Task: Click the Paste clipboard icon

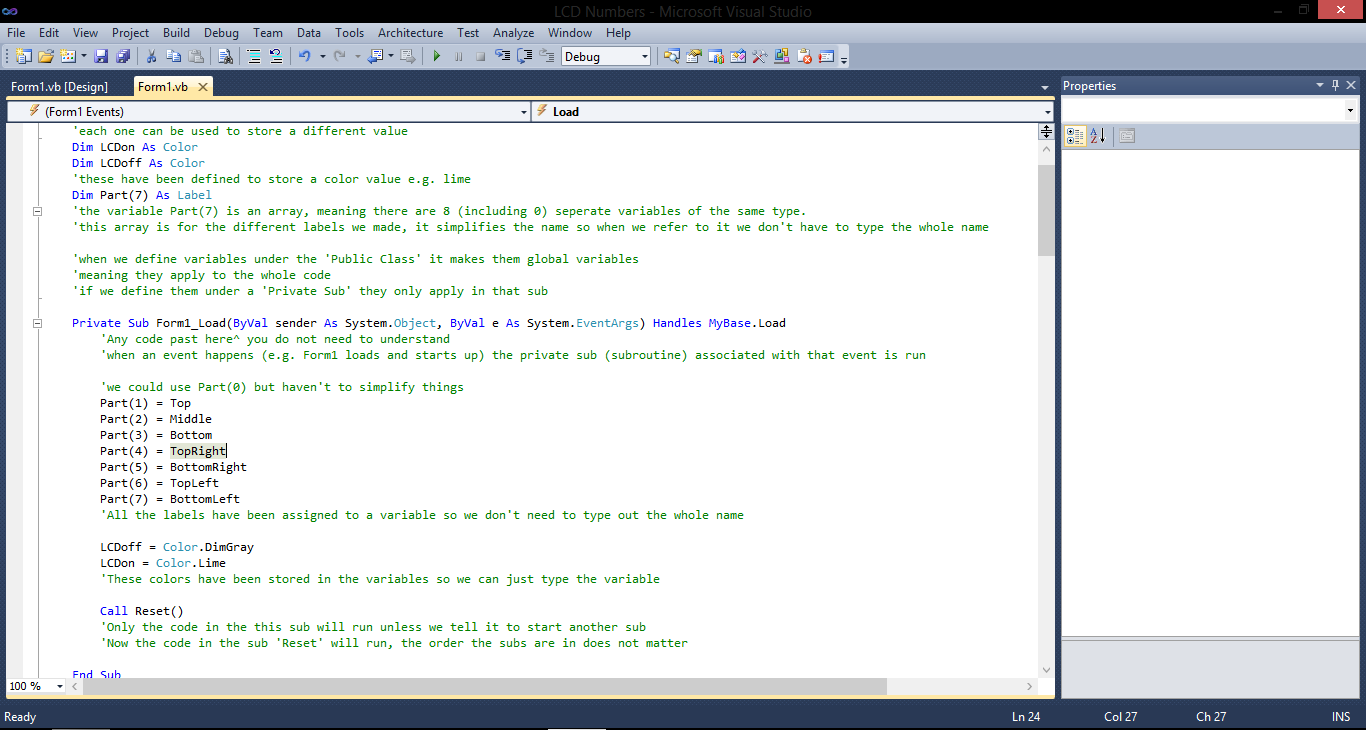Action: tap(196, 56)
